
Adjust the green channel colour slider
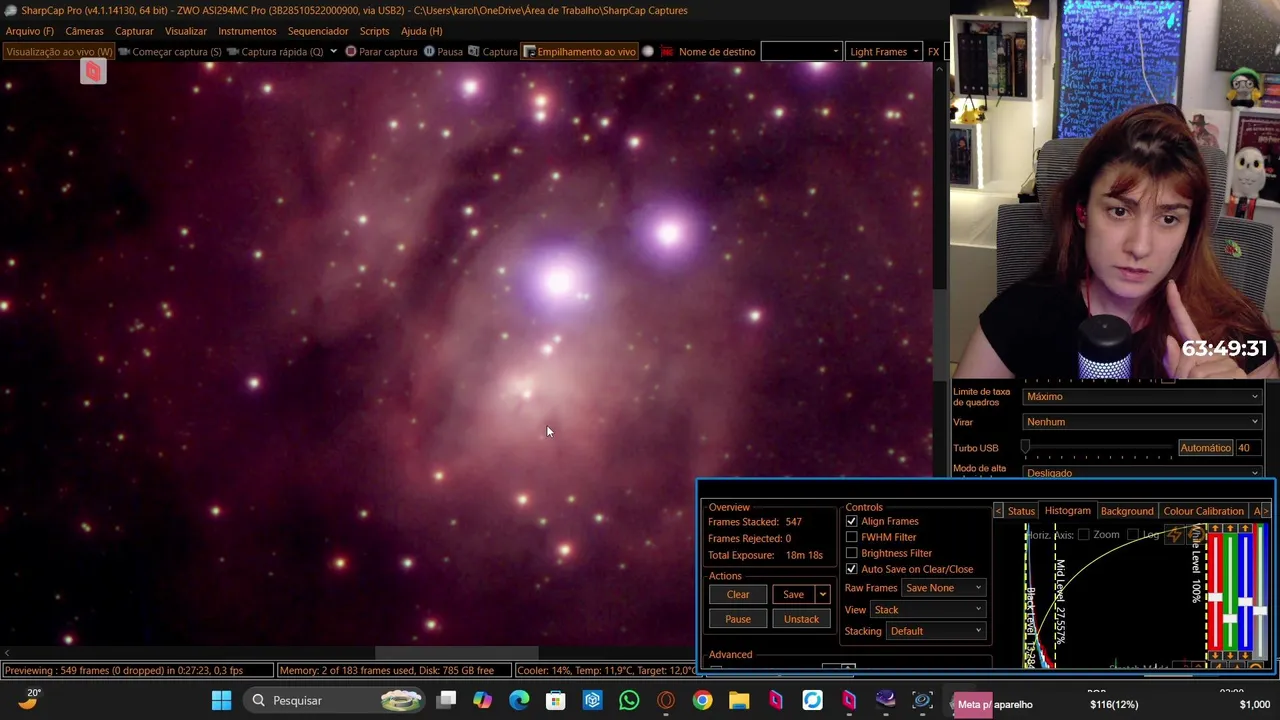click(1230, 618)
